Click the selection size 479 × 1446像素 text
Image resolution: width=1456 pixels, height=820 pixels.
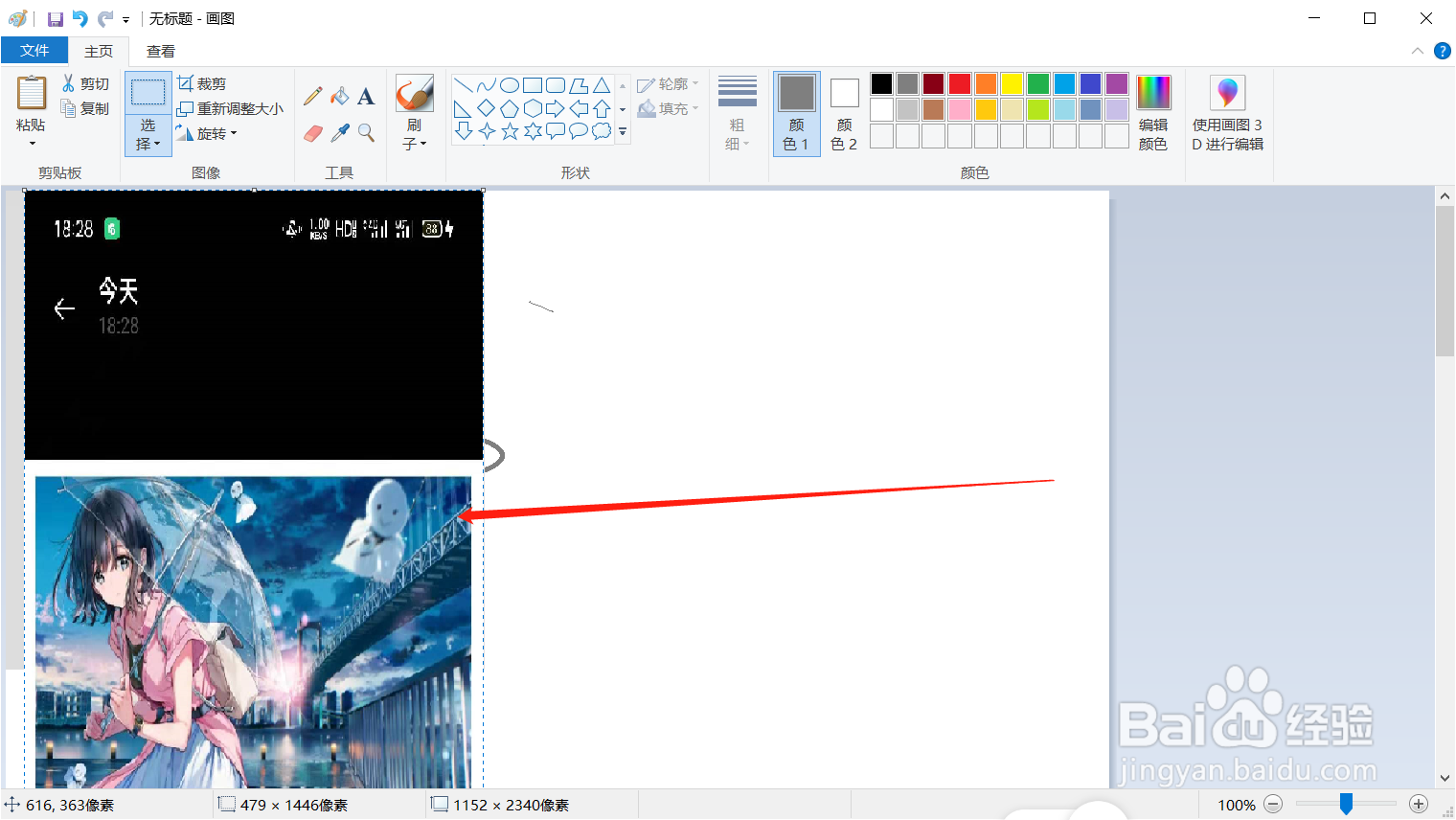[294, 805]
